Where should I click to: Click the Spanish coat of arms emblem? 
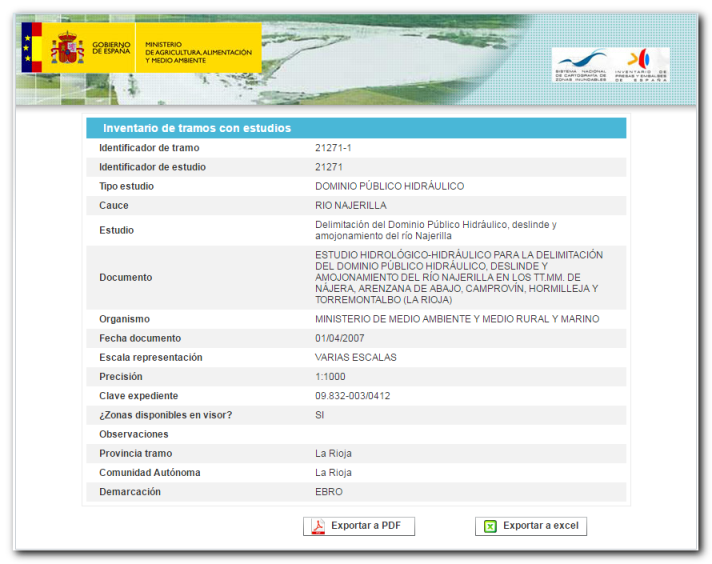[68, 47]
